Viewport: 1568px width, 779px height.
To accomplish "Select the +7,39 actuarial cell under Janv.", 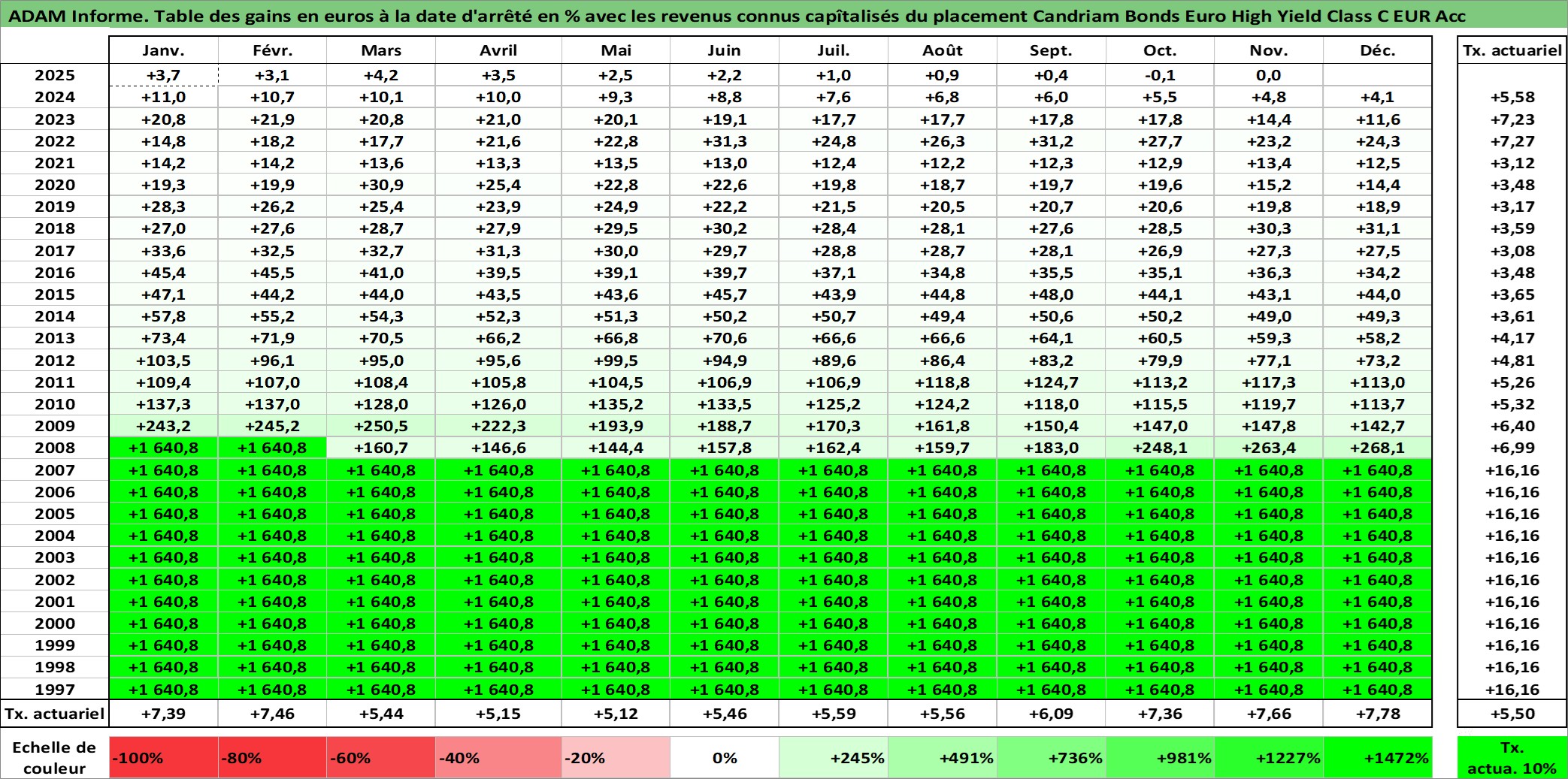I will (x=163, y=714).
